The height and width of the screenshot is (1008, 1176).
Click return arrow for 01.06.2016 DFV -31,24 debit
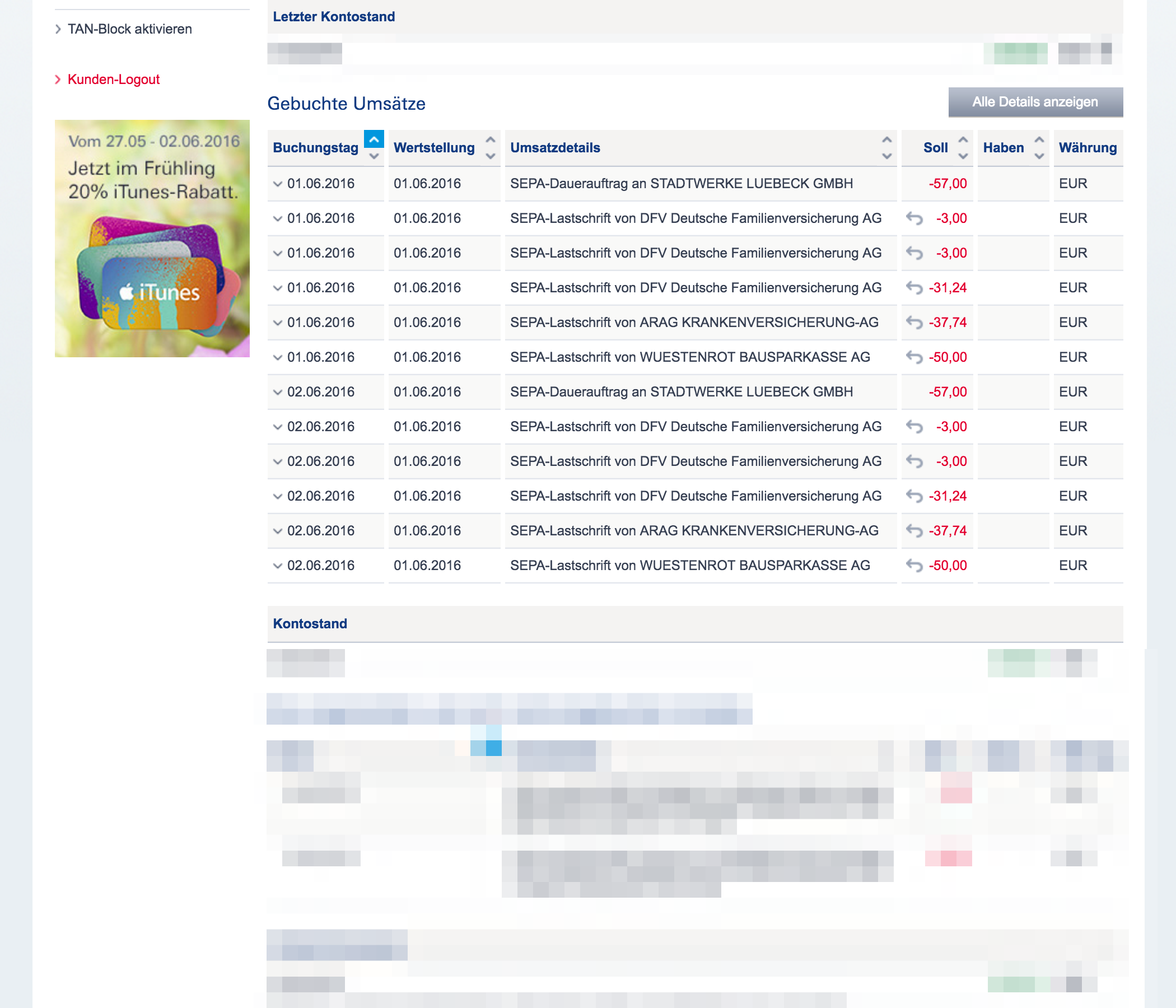pos(914,288)
